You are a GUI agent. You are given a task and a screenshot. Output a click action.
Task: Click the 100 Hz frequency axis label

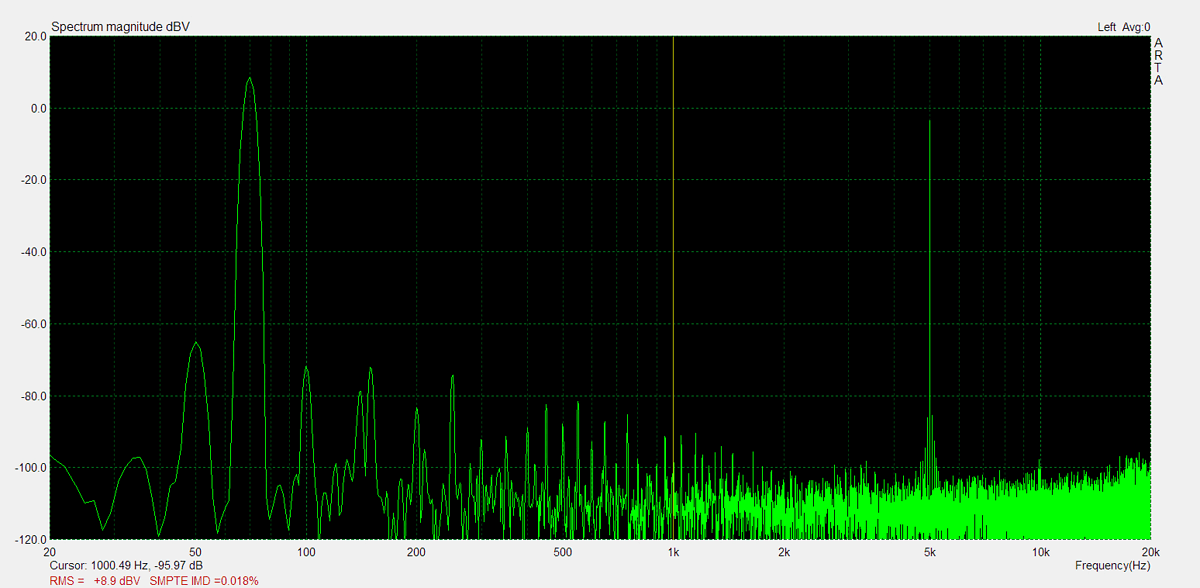pyautogui.click(x=306, y=552)
